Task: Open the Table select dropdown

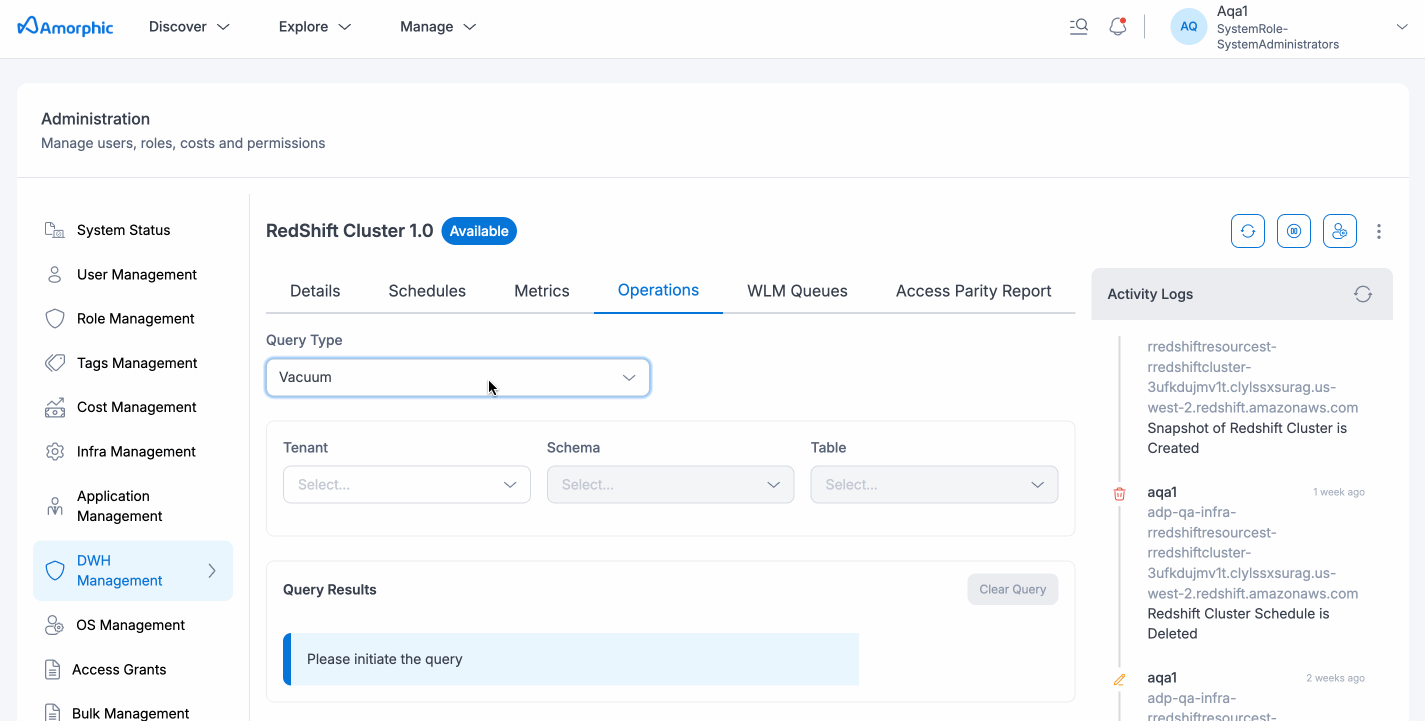Action: tap(934, 484)
